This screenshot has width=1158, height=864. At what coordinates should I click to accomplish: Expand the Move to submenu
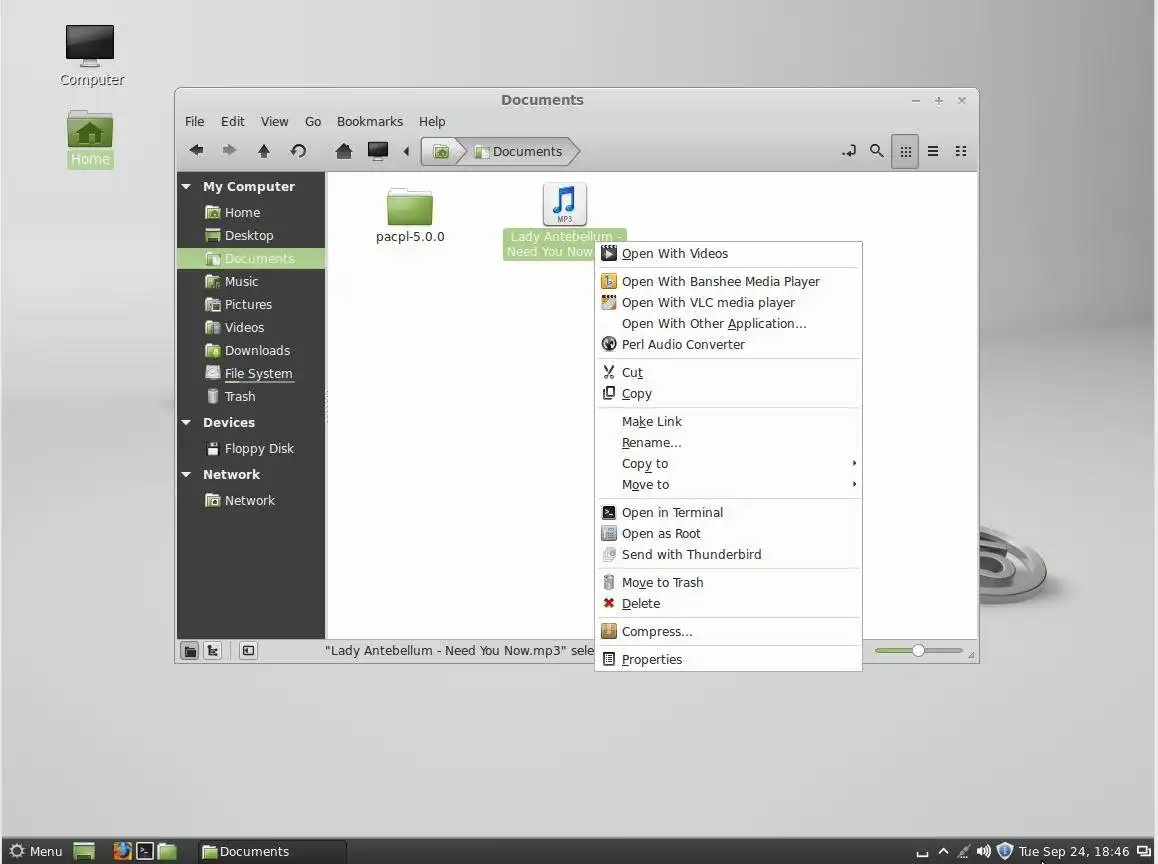tap(728, 484)
